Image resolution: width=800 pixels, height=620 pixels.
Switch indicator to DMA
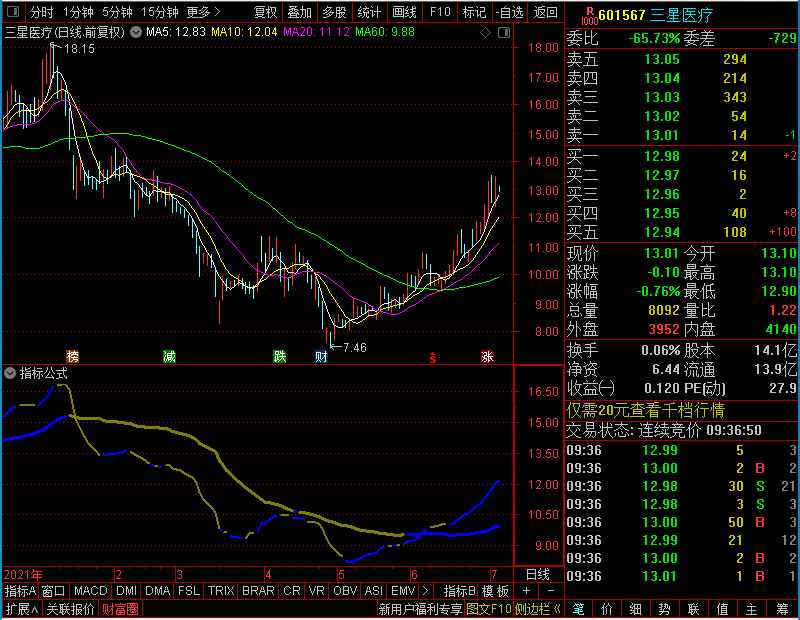coord(157,591)
